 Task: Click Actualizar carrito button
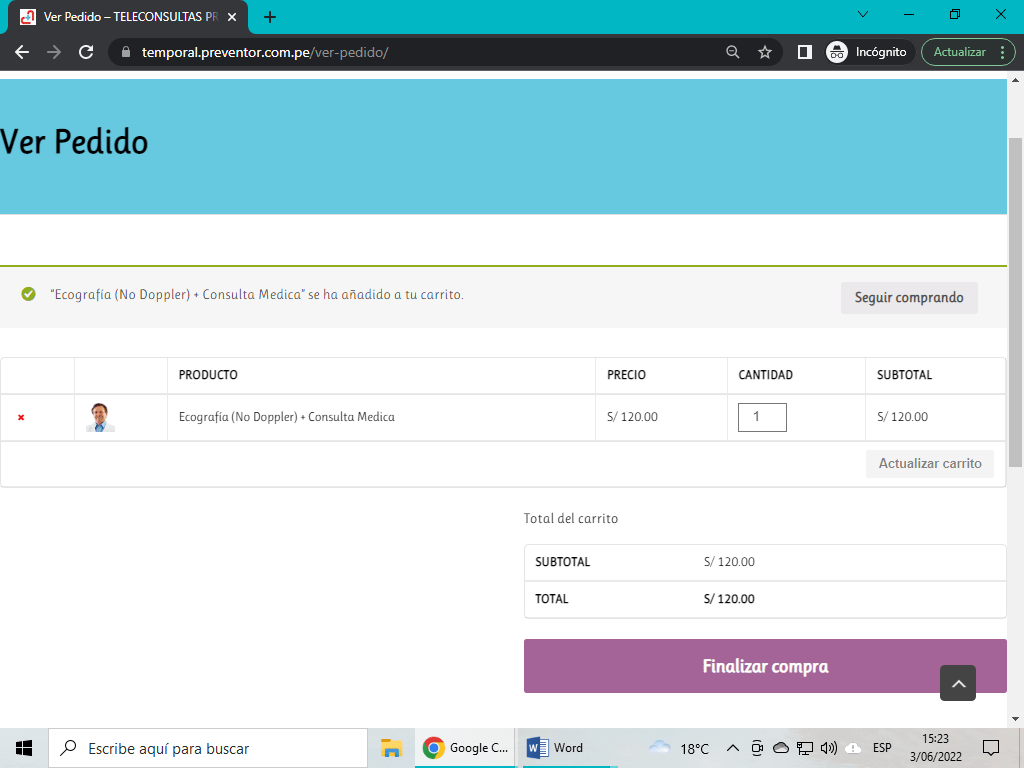pos(930,464)
